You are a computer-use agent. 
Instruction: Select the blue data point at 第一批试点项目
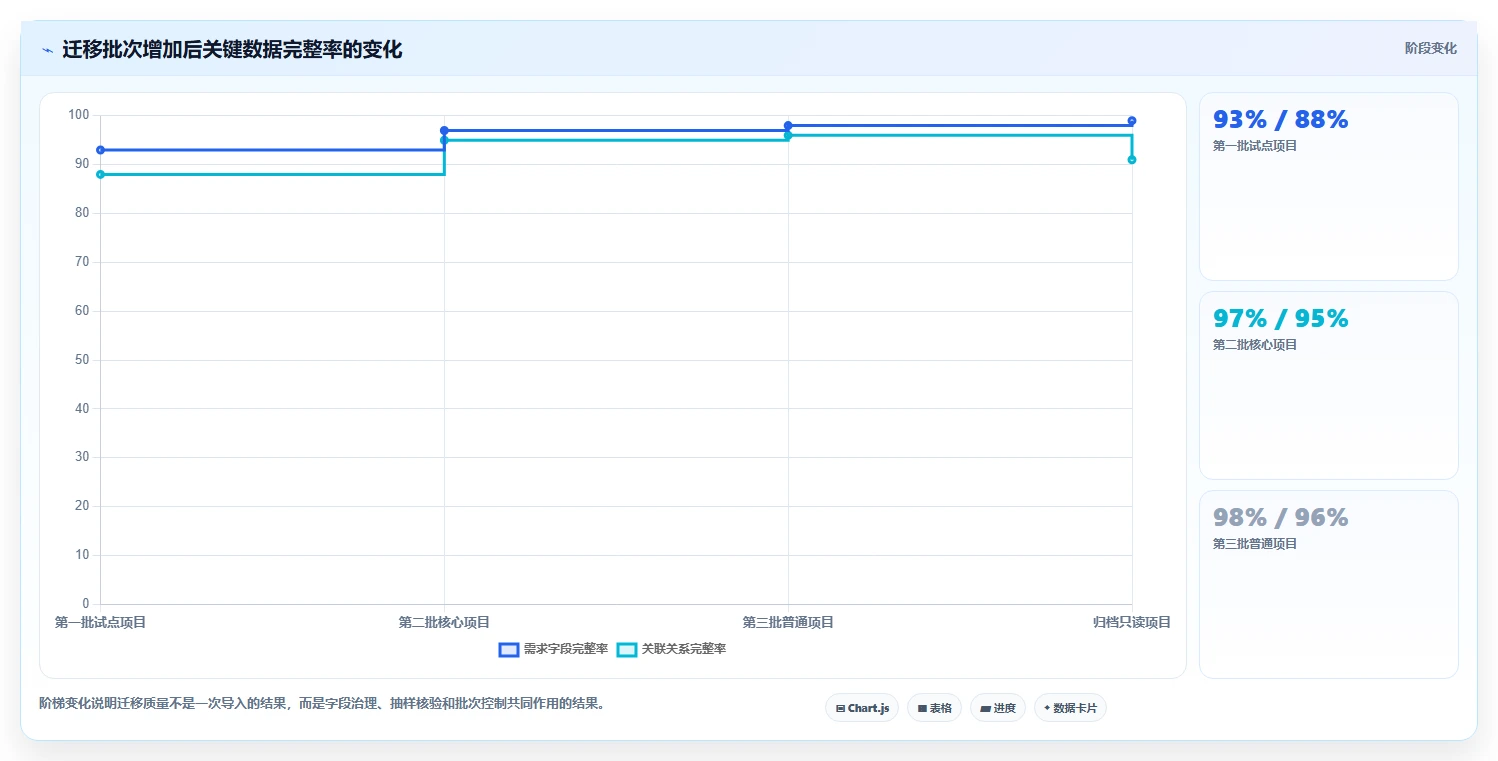coord(100,150)
